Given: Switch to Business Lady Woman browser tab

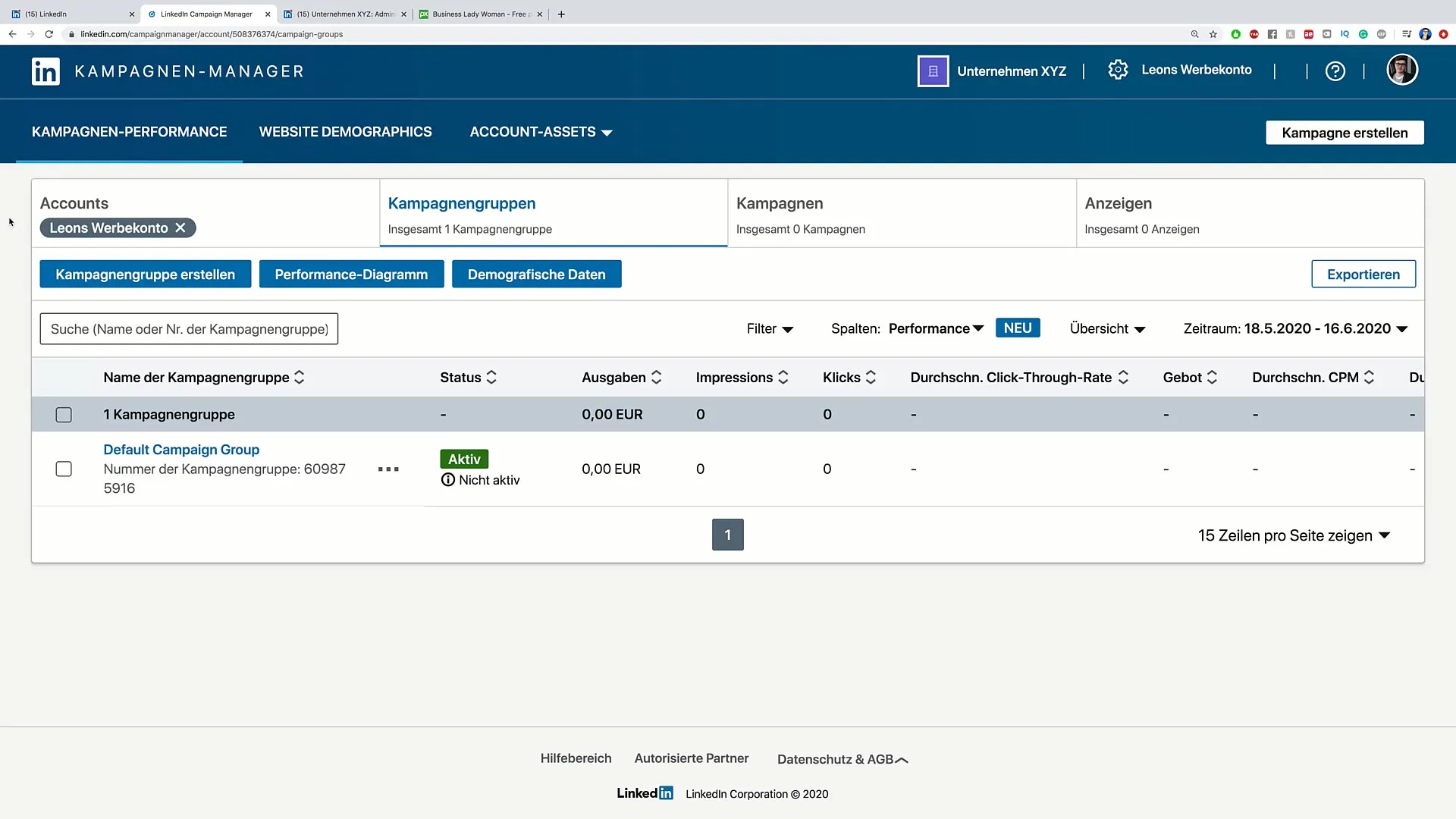Looking at the screenshot, I should [480, 14].
